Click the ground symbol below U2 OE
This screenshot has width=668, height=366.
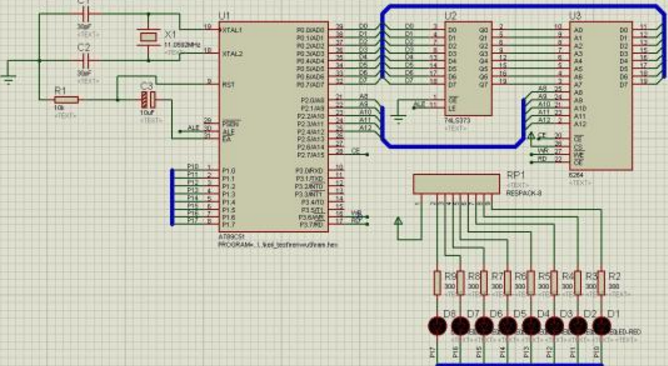[398, 119]
